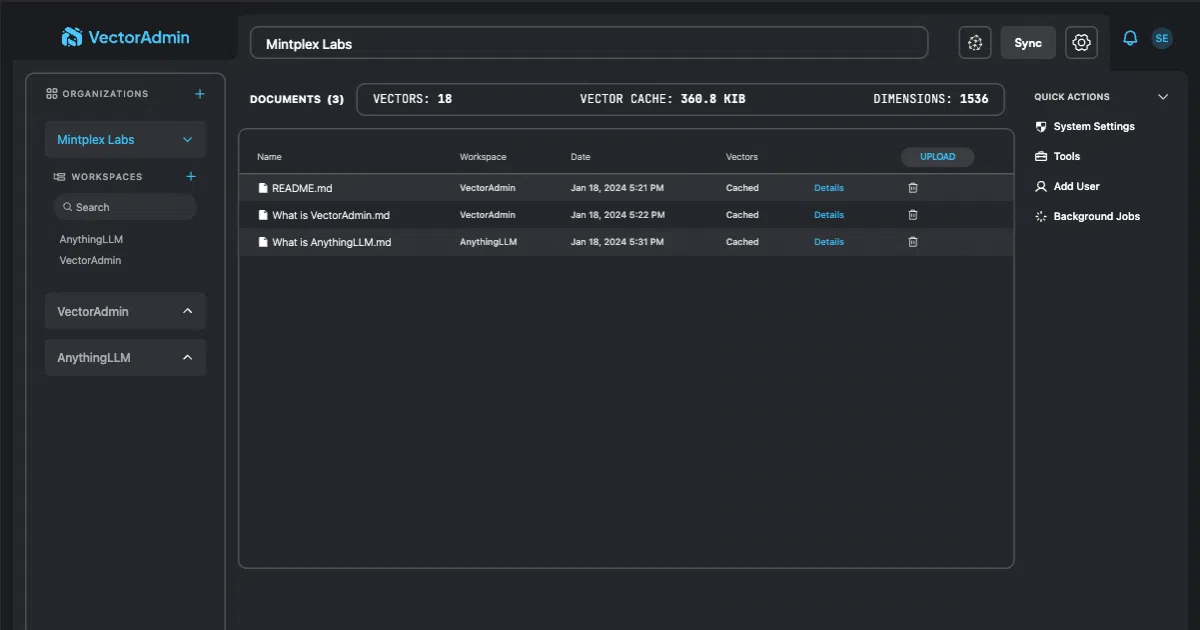Click trash icon for What is AnythingLLM.md

pyautogui.click(x=912, y=242)
